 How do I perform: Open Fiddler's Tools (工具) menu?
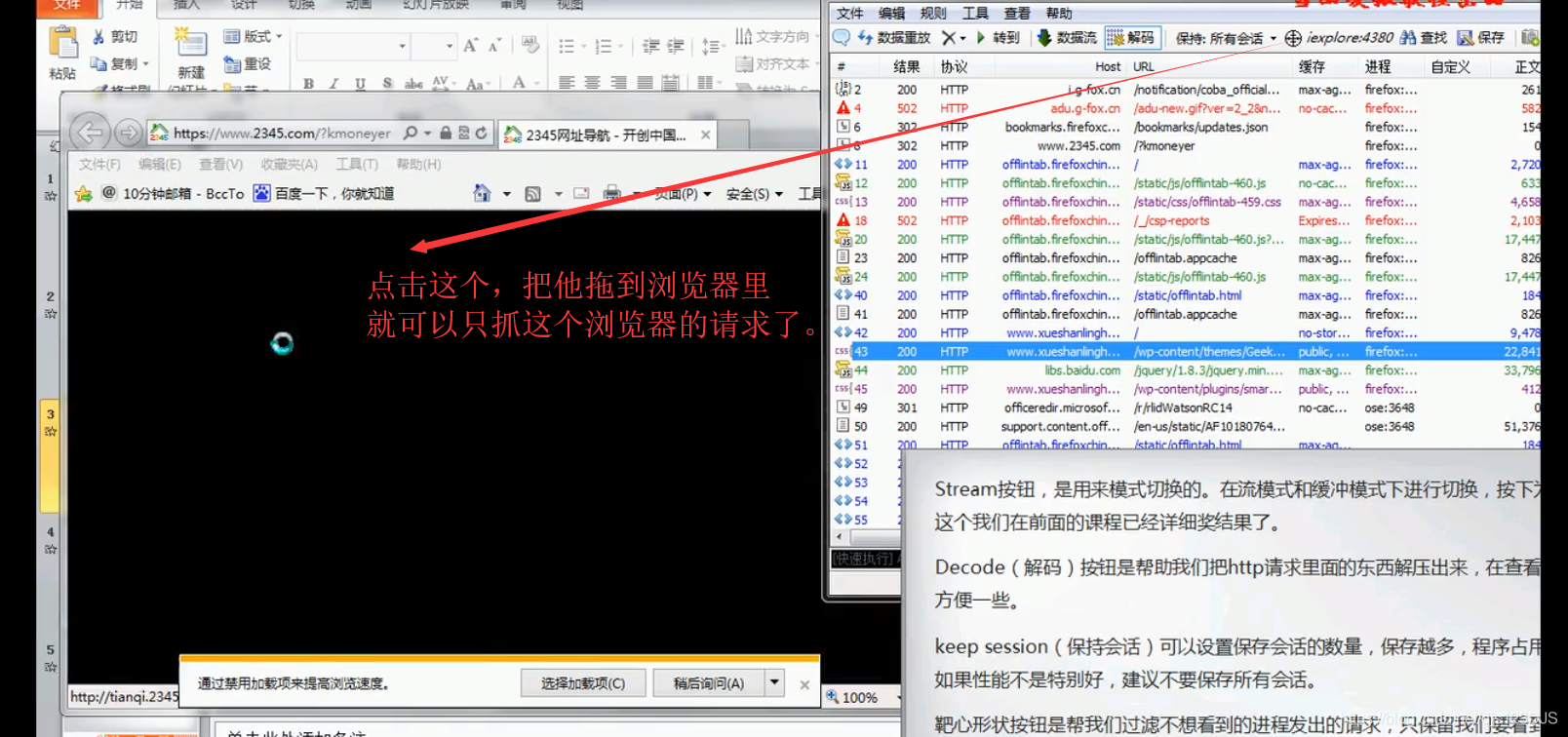click(x=975, y=13)
